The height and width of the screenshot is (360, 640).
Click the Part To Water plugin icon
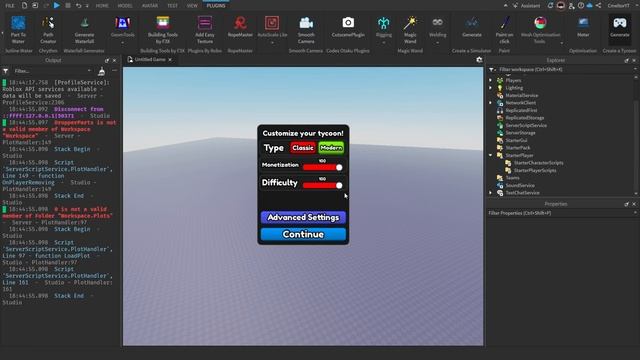click(x=18, y=24)
